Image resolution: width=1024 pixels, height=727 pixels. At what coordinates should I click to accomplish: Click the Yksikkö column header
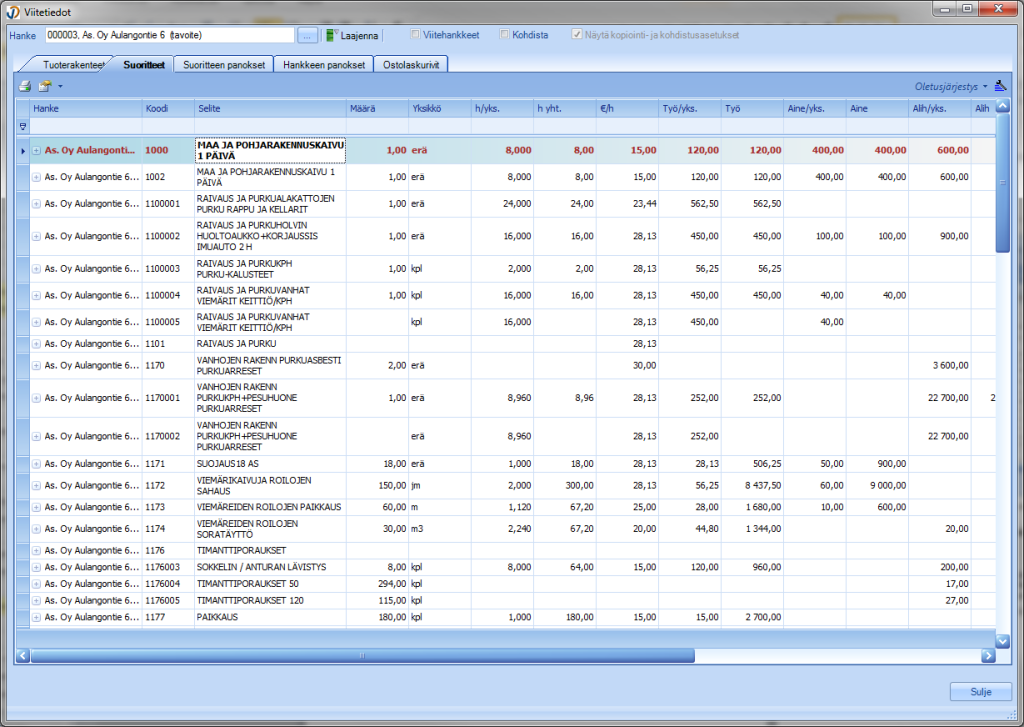click(440, 108)
